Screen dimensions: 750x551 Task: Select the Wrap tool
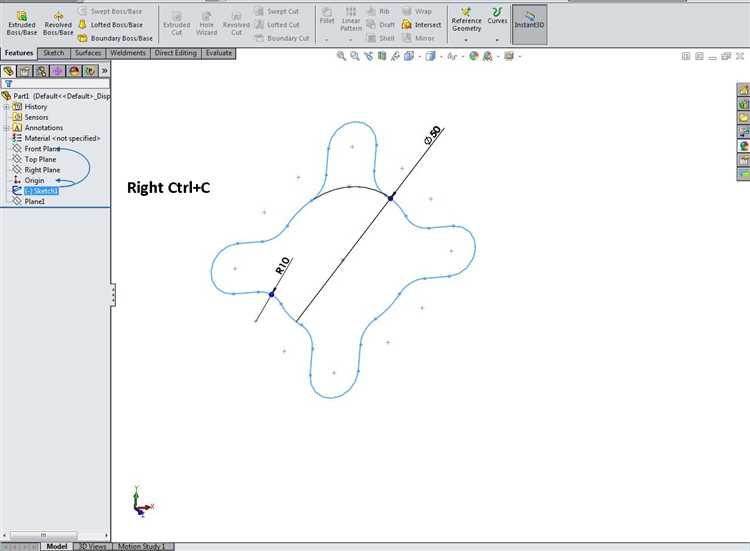[417, 11]
